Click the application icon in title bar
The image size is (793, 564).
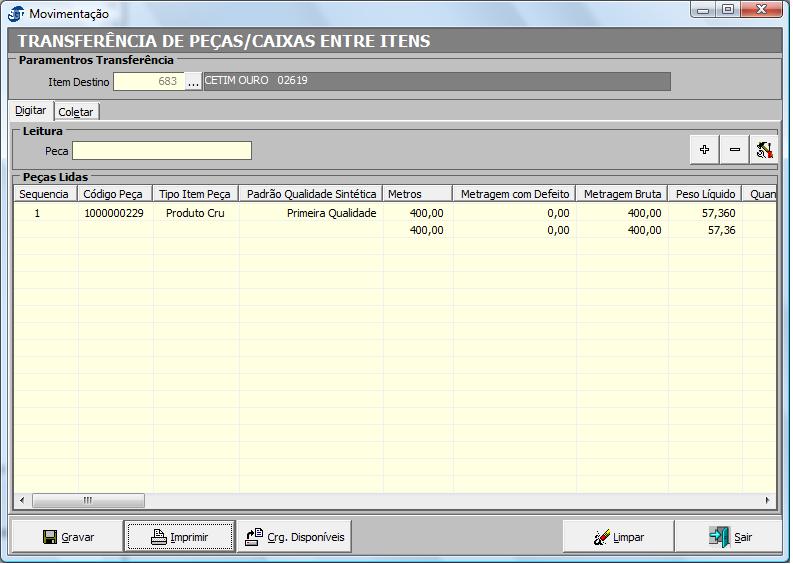(x=16, y=14)
